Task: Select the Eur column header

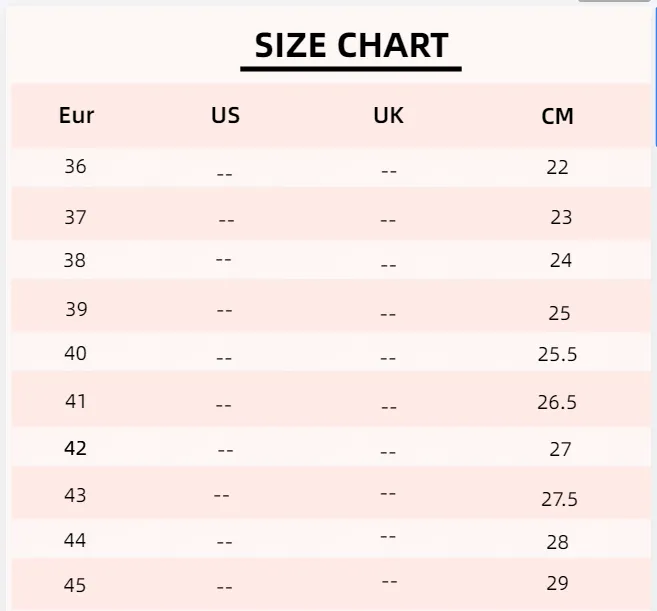Action: point(77,116)
